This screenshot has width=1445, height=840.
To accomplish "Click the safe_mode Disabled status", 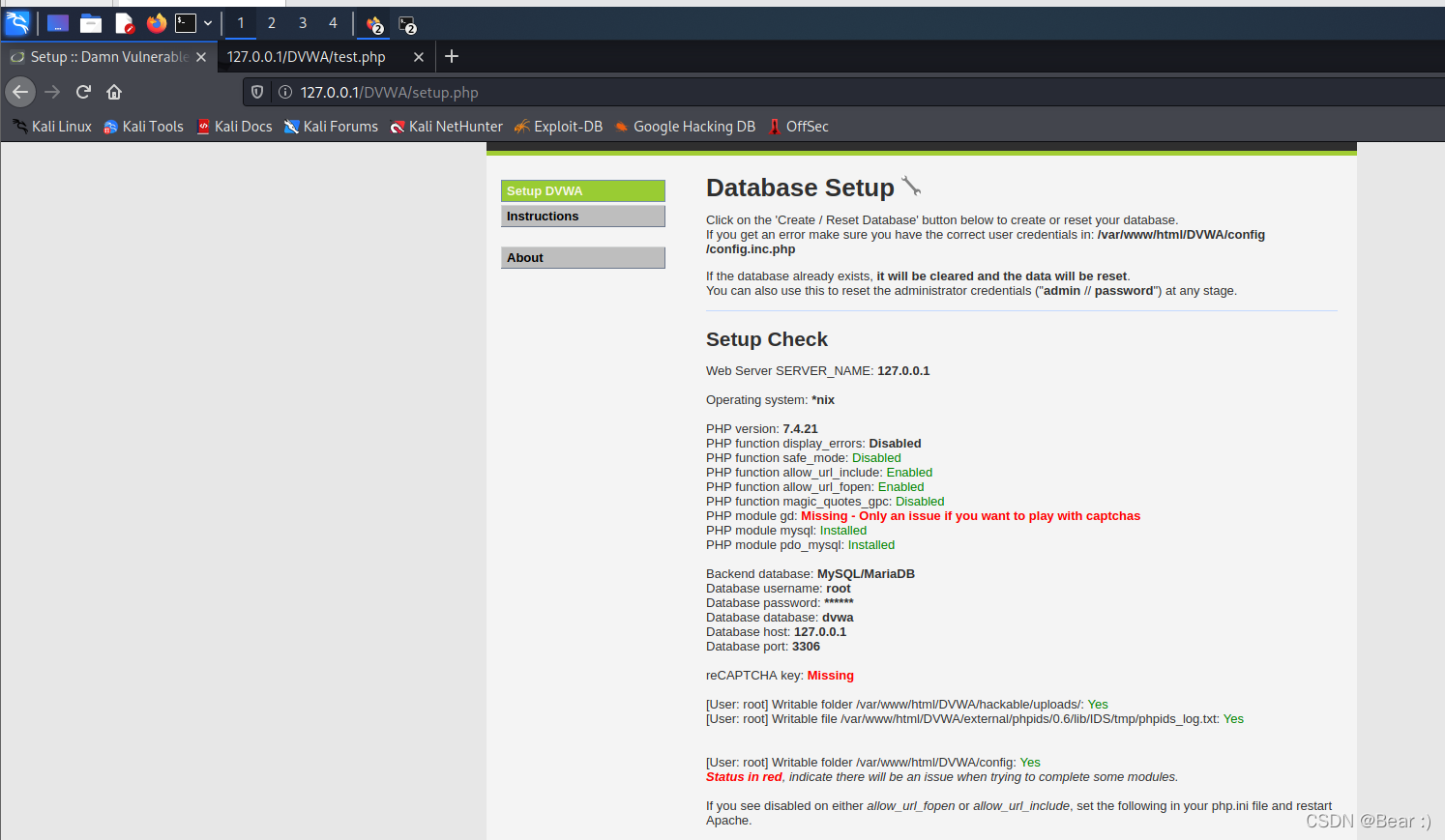I will click(876, 458).
